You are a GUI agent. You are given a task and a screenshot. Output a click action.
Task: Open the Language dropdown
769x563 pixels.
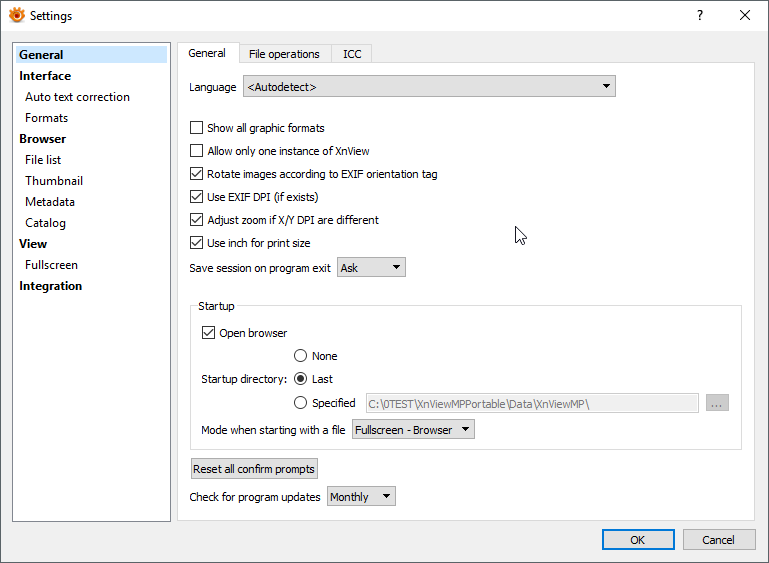[429, 86]
